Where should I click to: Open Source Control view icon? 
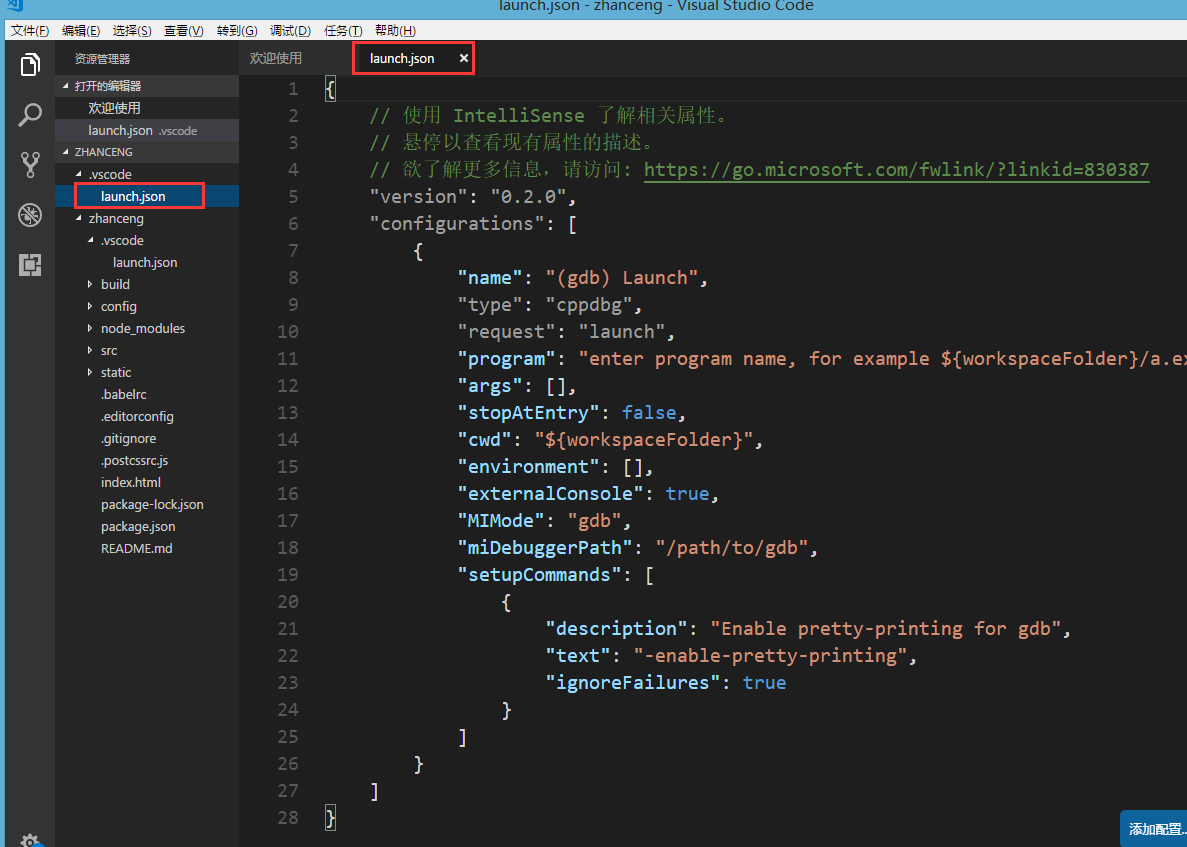tap(30, 165)
